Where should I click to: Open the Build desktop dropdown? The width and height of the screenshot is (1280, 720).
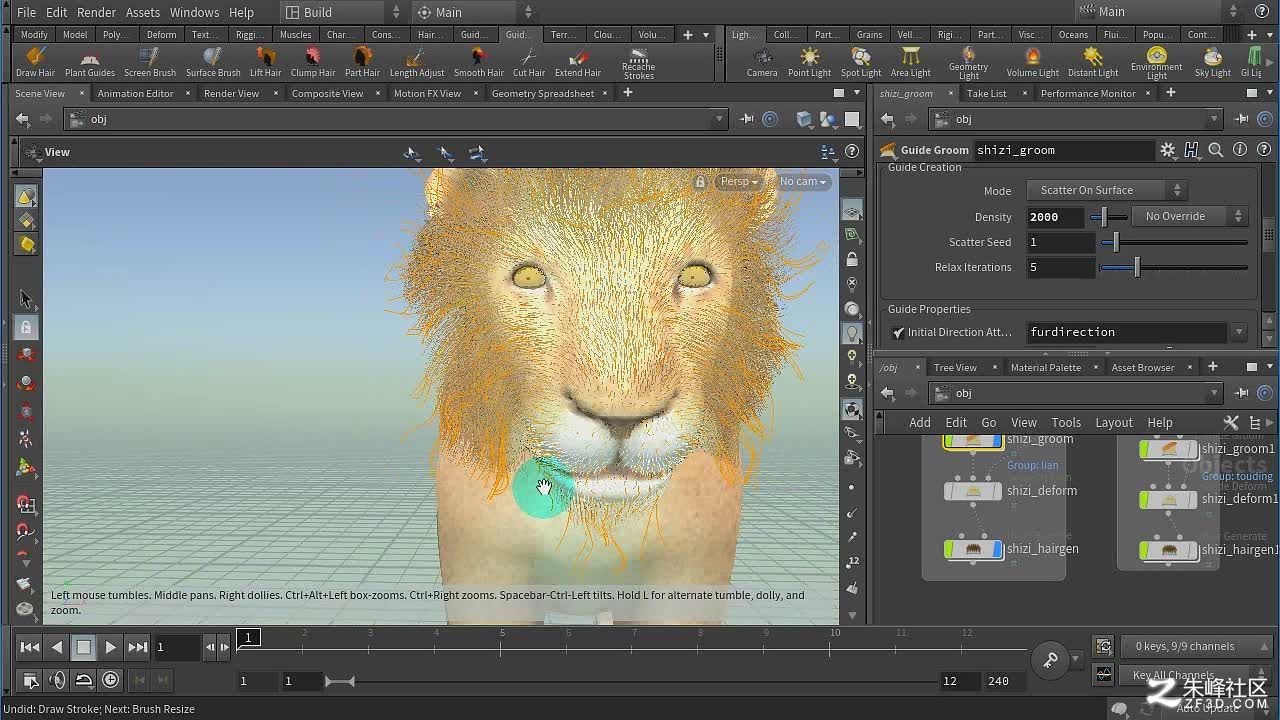(x=341, y=12)
